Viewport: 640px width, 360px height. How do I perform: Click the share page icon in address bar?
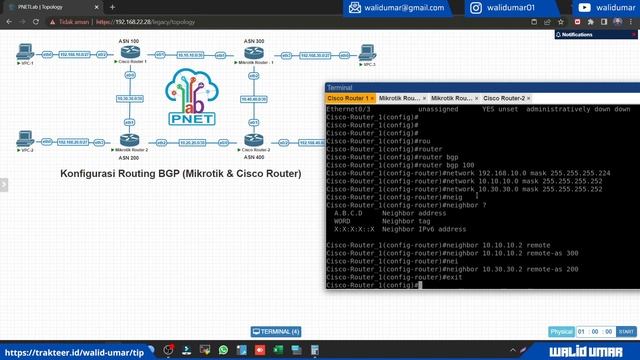coord(547,22)
